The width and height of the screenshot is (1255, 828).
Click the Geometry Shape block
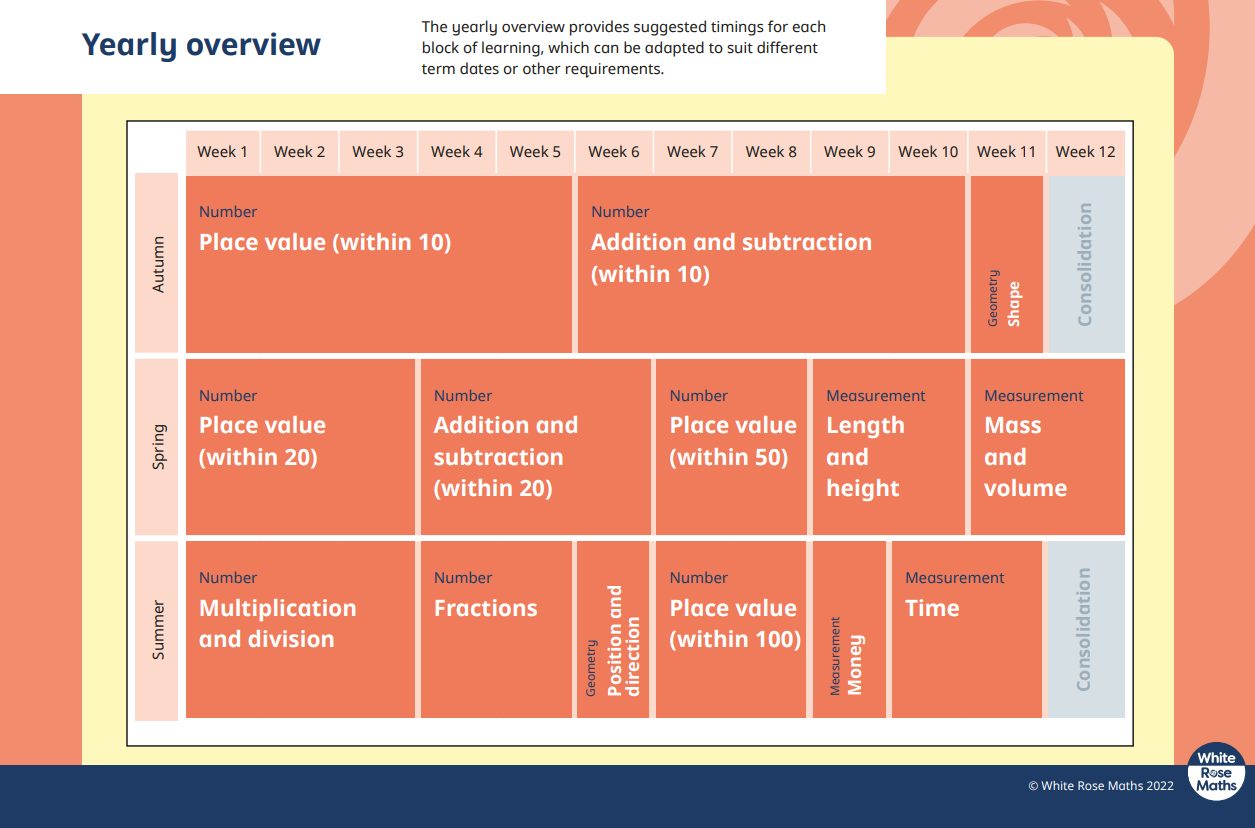pyautogui.click(x=1007, y=264)
